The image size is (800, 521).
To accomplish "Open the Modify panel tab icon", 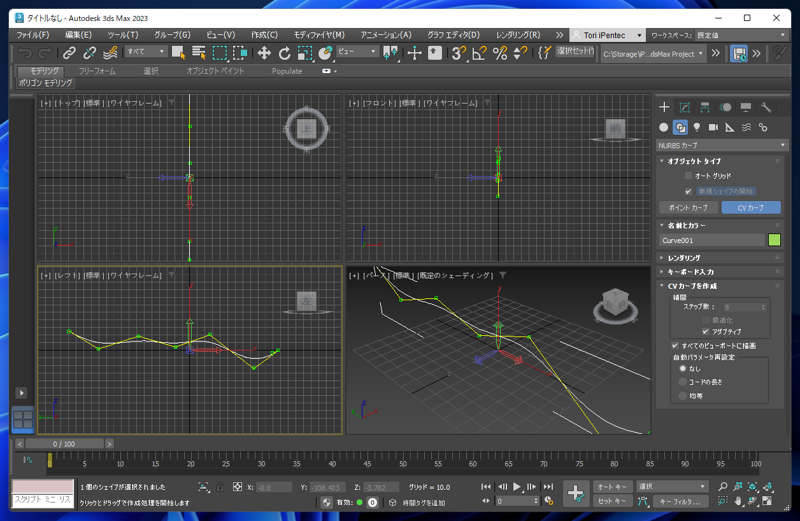I will click(685, 107).
